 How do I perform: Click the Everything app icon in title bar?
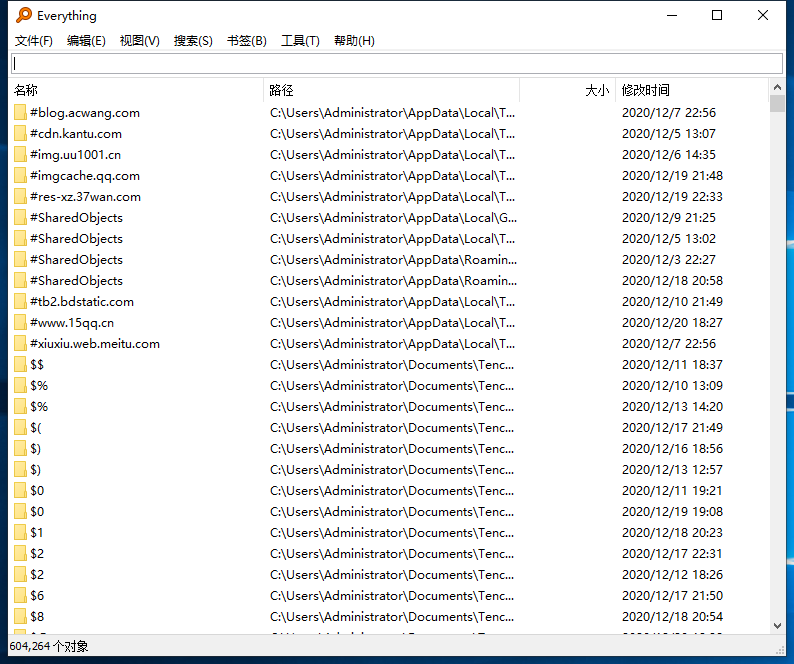point(23,15)
